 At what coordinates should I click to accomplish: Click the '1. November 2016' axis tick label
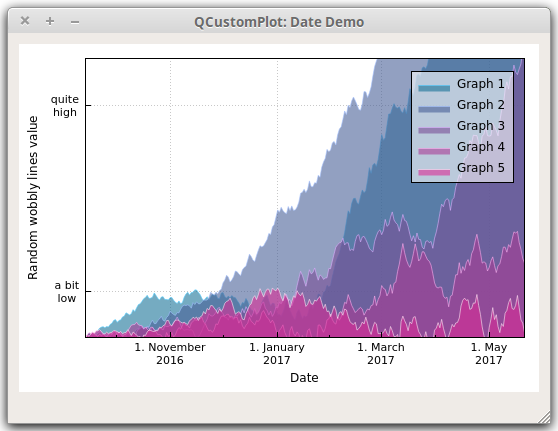tap(170, 353)
